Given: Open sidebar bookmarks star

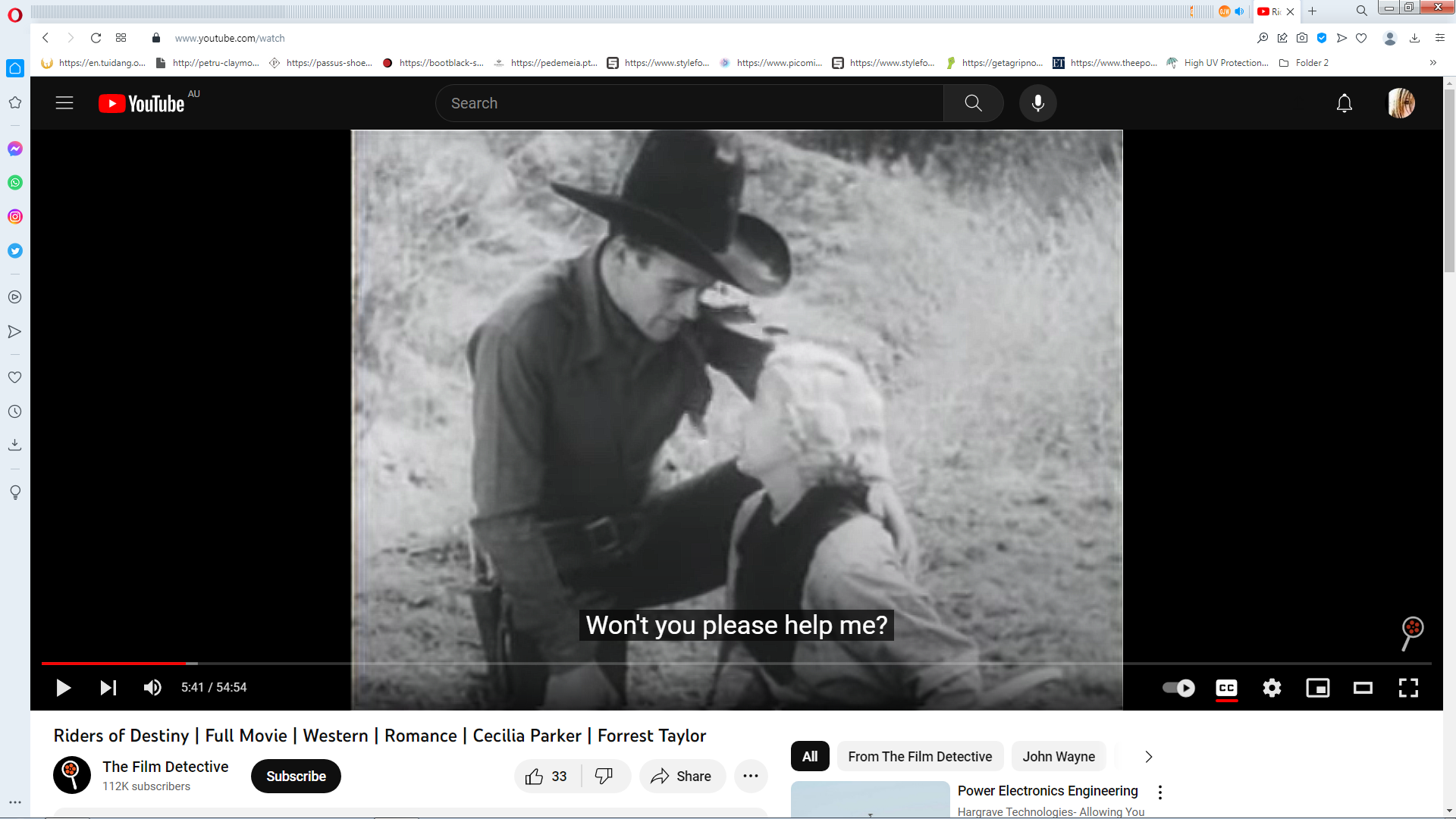Looking at the screenshot, I should pyautogui.click(x=15, y=102).
